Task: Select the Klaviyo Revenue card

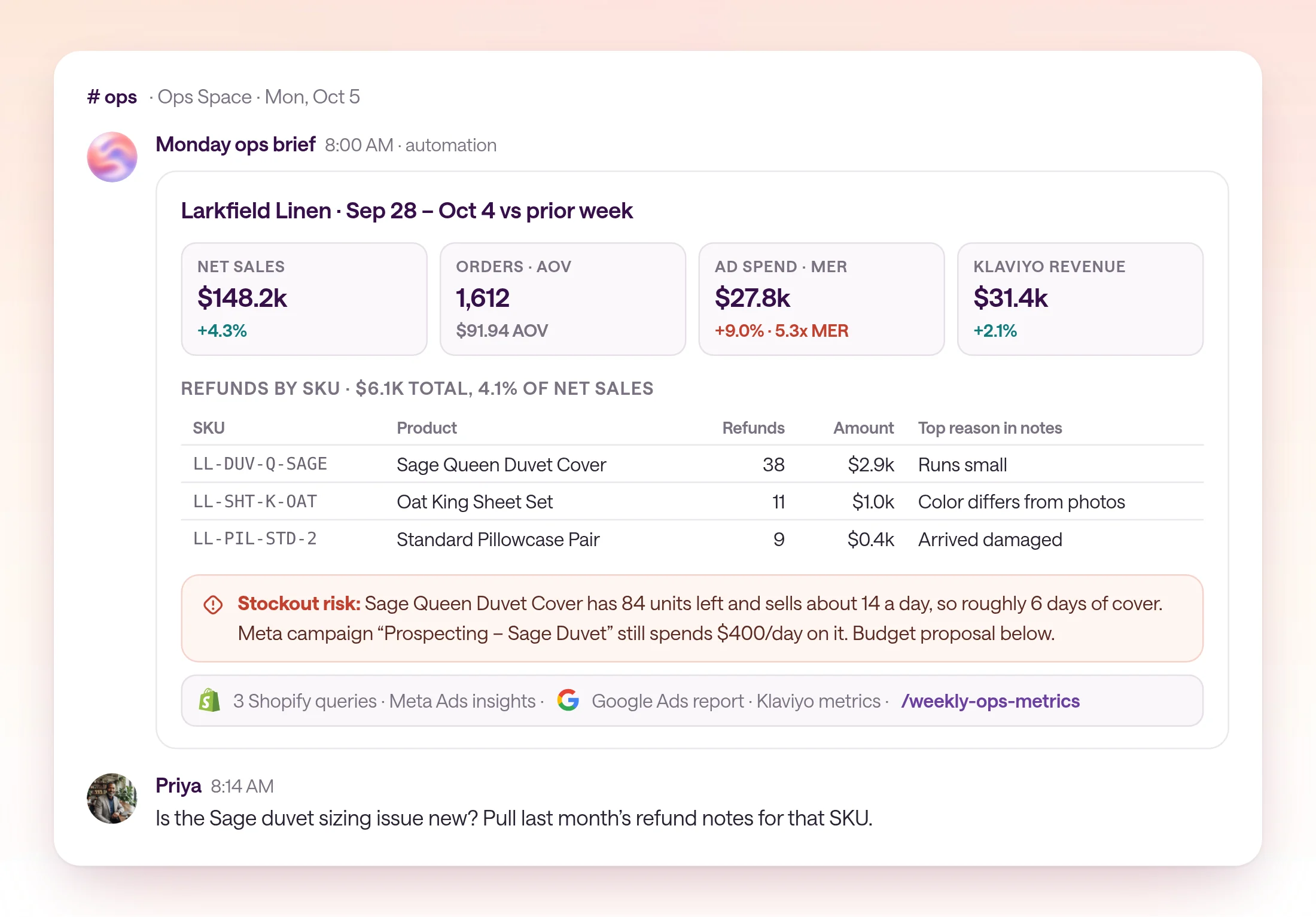Action: tap(1080, 298)
